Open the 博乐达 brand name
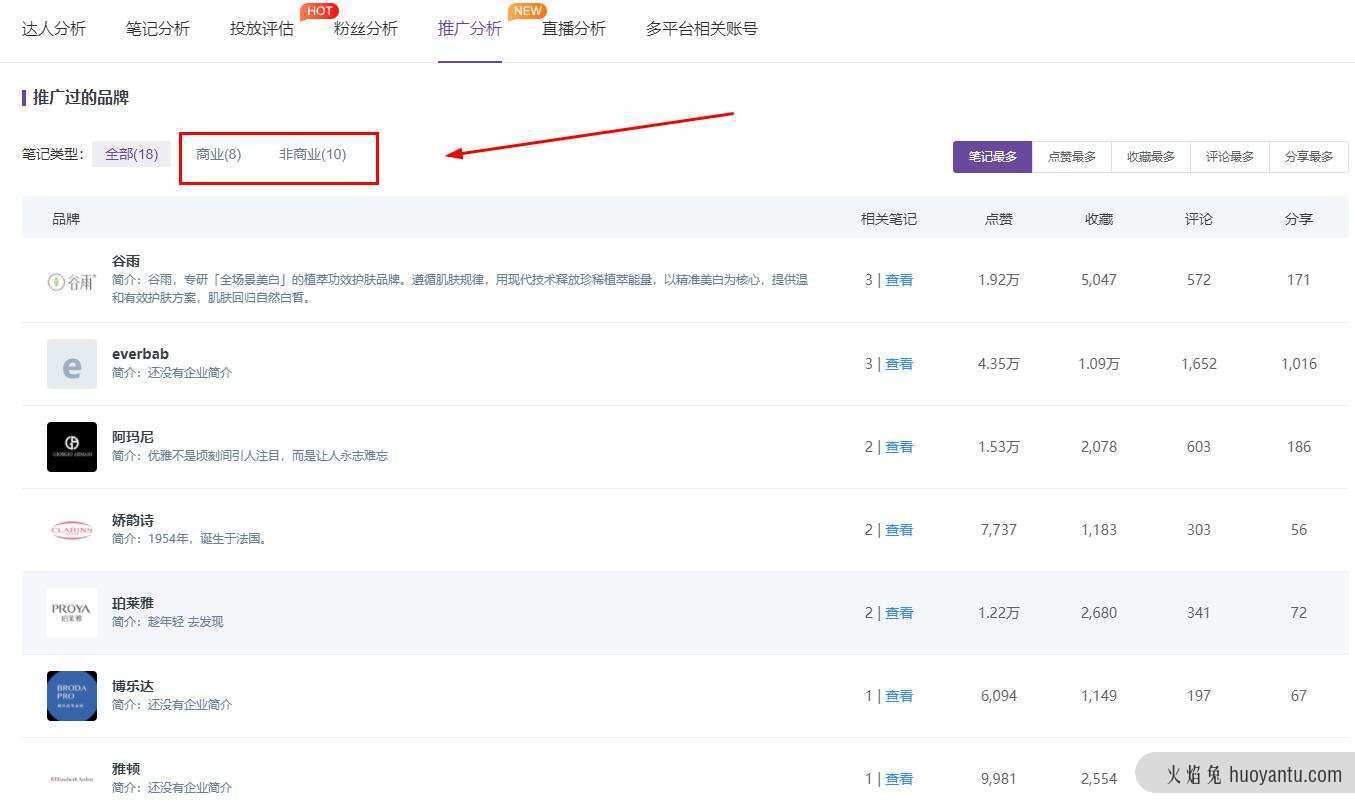The image size is (1355, 808). pos(133,686)
